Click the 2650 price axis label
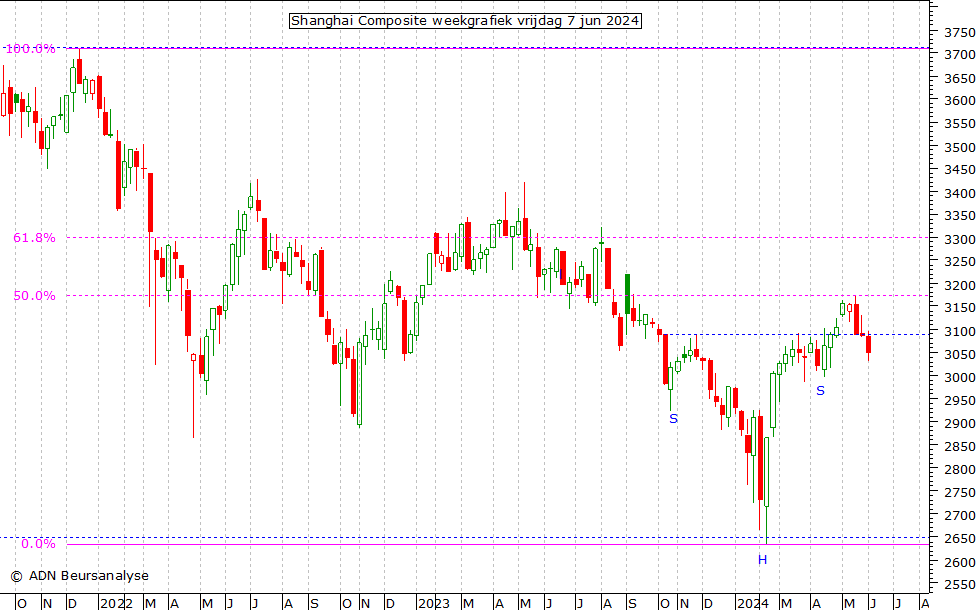This screenshot has width=980, height=610. pyautogui.click(x=961, y=540)
